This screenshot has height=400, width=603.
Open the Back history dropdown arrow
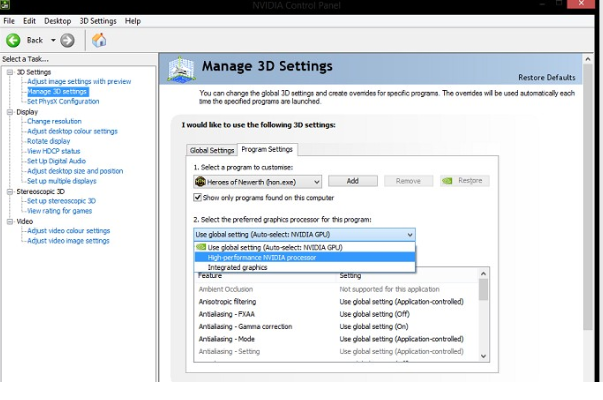[53, 40]
